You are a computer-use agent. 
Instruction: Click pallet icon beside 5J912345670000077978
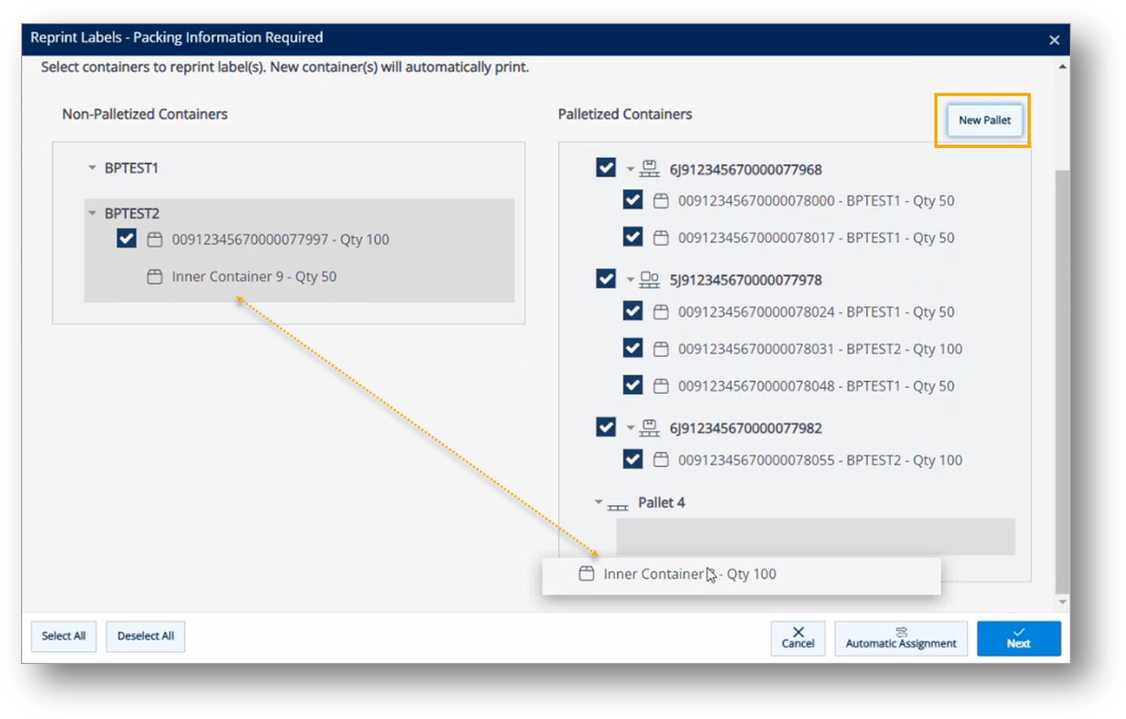click(x=650, y=280)
